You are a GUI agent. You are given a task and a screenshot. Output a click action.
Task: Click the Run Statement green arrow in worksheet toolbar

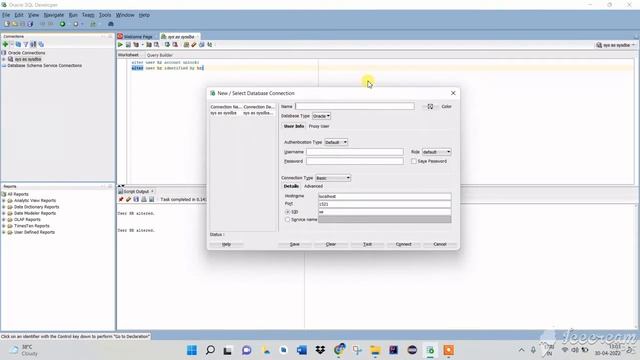pyautogui.click(x=120, y=44)
